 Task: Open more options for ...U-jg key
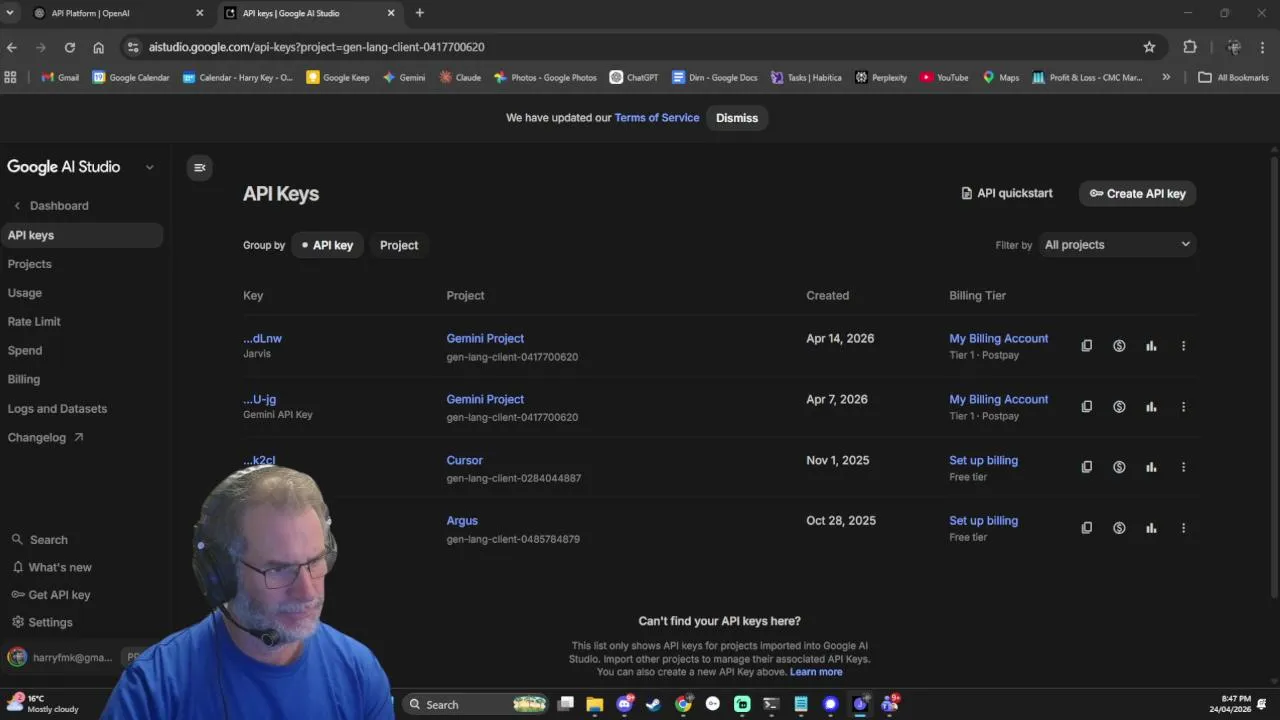(x=1183, y=407)
